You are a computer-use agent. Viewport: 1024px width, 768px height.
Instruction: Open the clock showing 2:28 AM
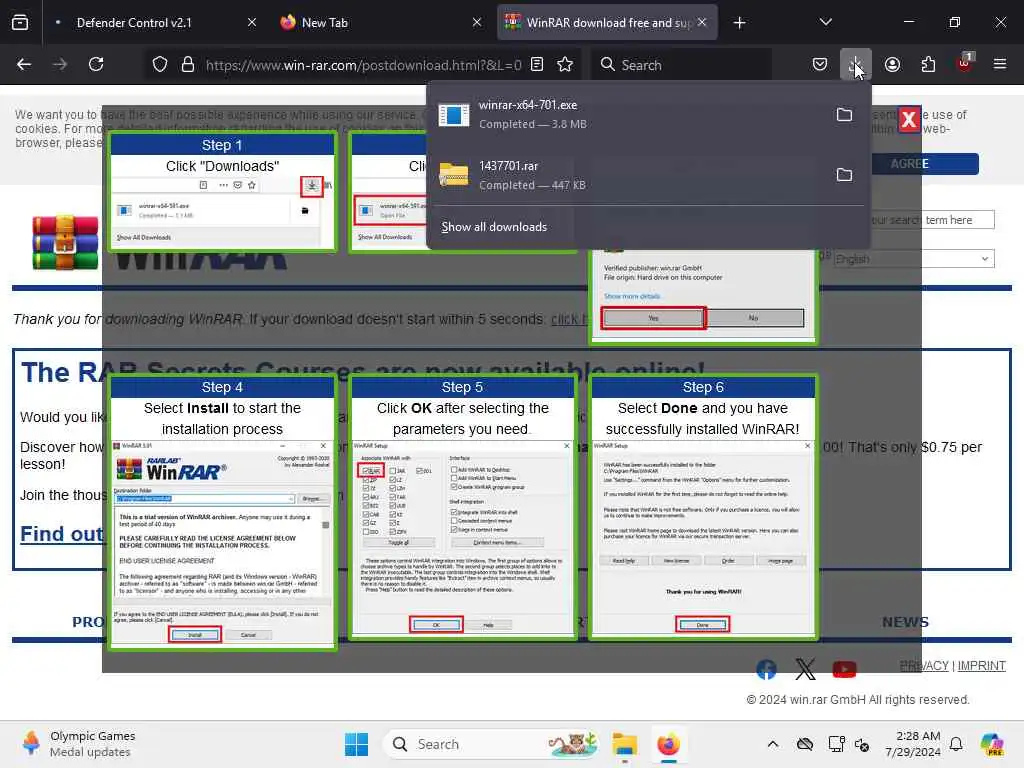pos(913,744)
